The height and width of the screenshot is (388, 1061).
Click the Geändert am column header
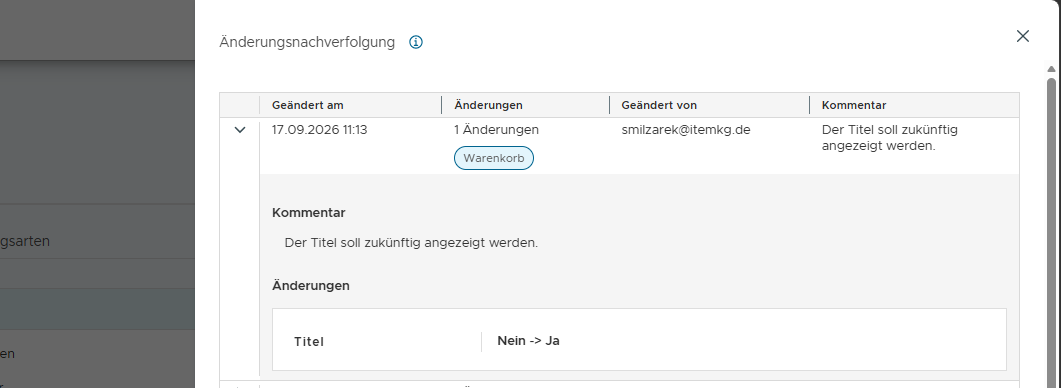pos(307,106)
